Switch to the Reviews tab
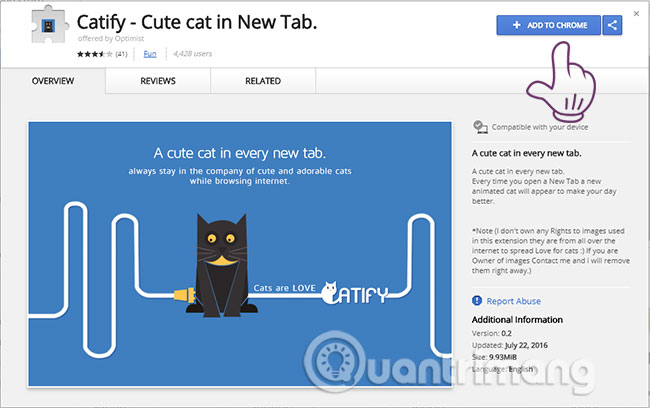This screenshot has width=650, height=408. (x=158, y=81)
